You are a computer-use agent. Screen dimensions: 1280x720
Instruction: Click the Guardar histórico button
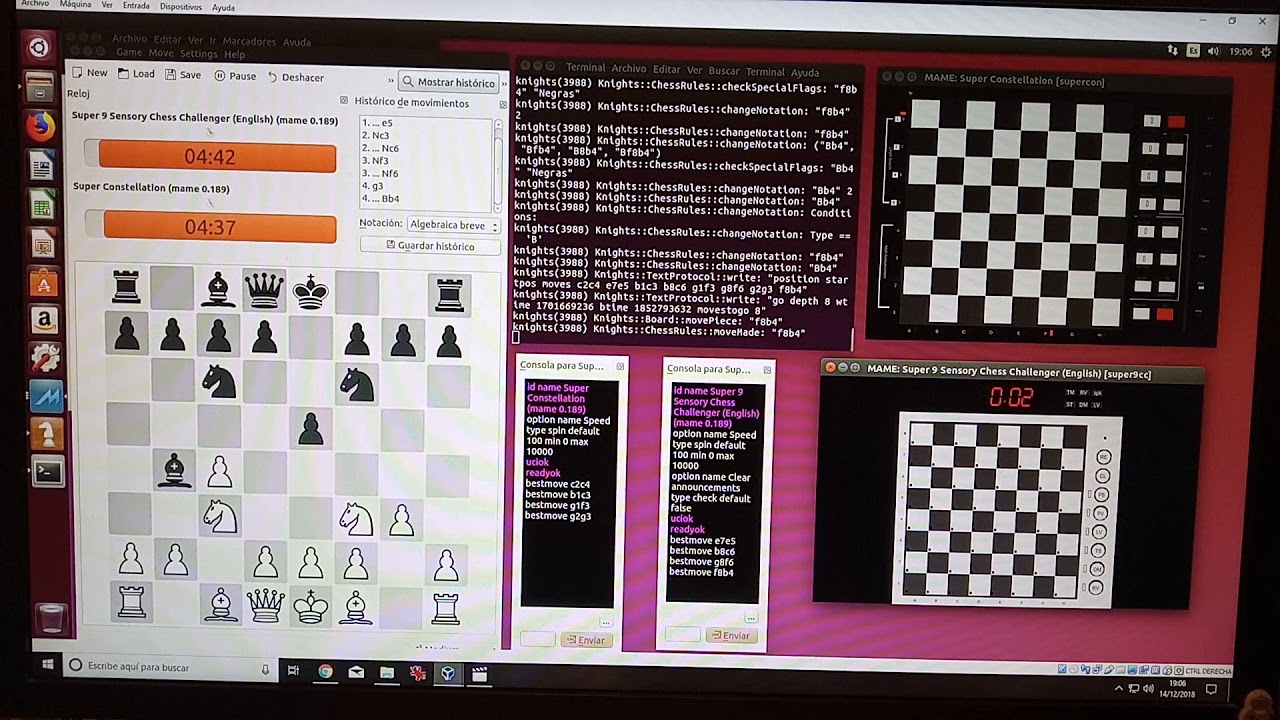[430, 246]
